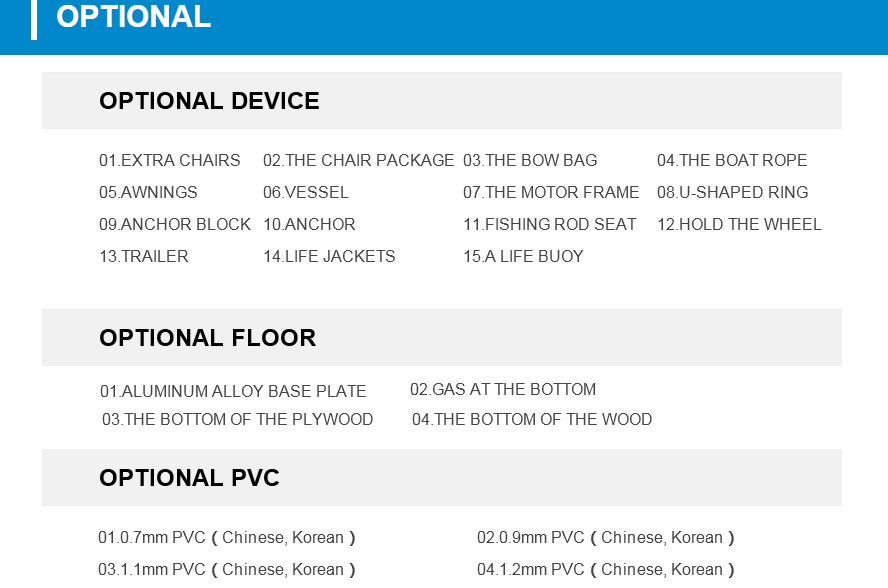Select the OPTIONAL DEVICE section heading
The image size is (888, 588).
[x=209, y=101]
